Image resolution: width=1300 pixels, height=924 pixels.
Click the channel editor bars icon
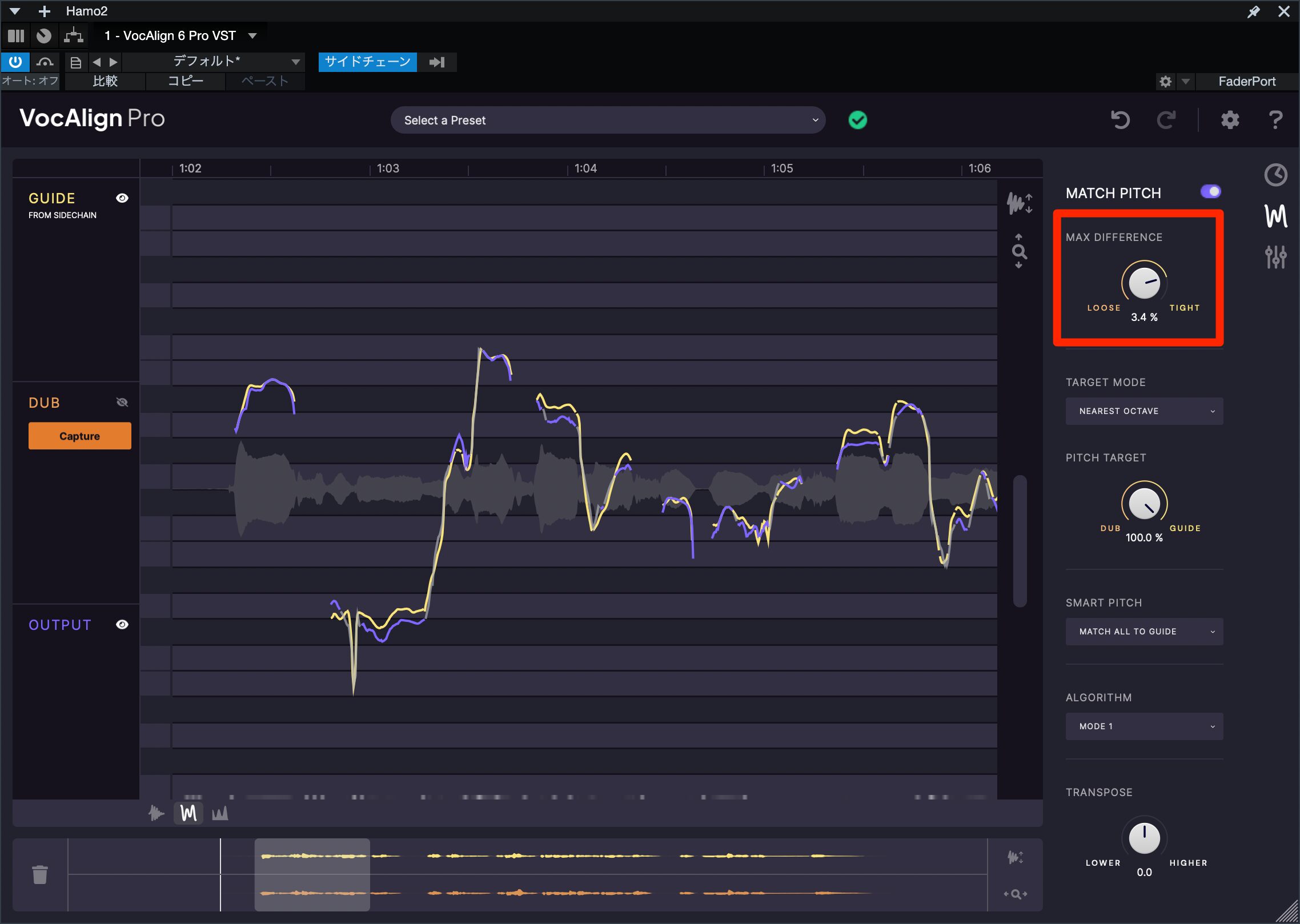(16, 35)
